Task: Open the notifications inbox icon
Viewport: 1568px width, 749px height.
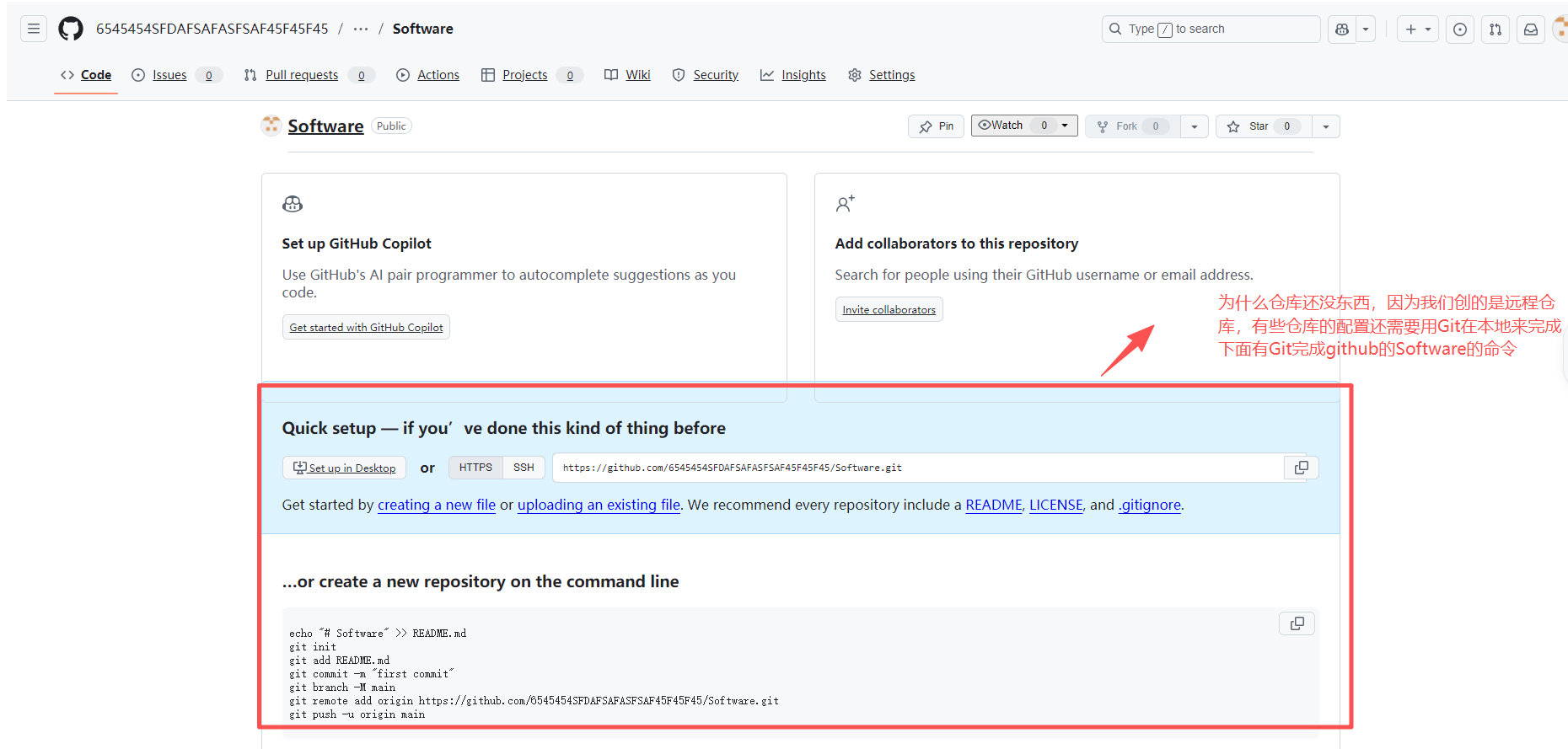Action: click(x=1531, y=29)
